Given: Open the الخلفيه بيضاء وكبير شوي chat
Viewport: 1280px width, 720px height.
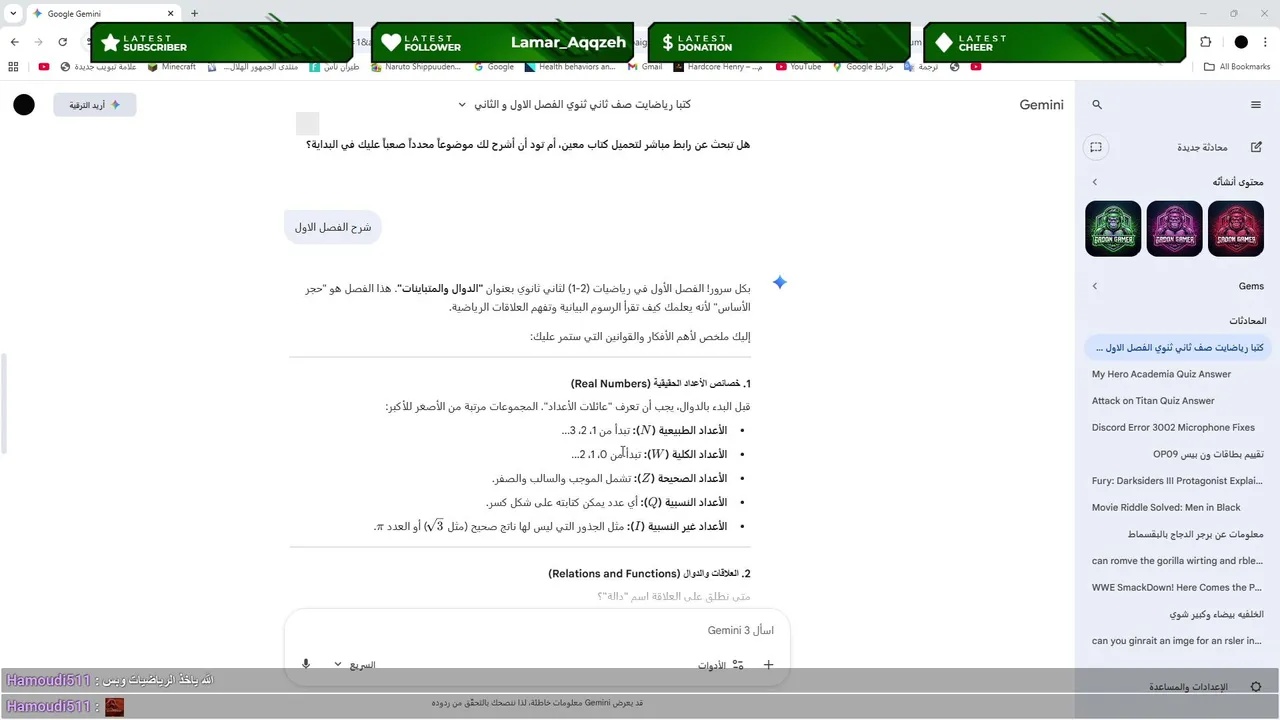Looking at the screenshot, I should click(x=1177, y=614).
